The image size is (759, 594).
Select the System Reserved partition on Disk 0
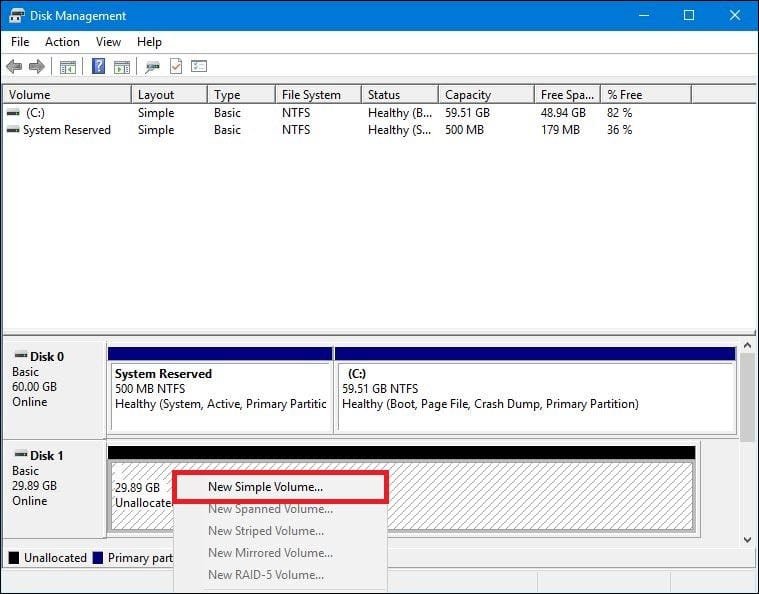[x=221, y=390]
